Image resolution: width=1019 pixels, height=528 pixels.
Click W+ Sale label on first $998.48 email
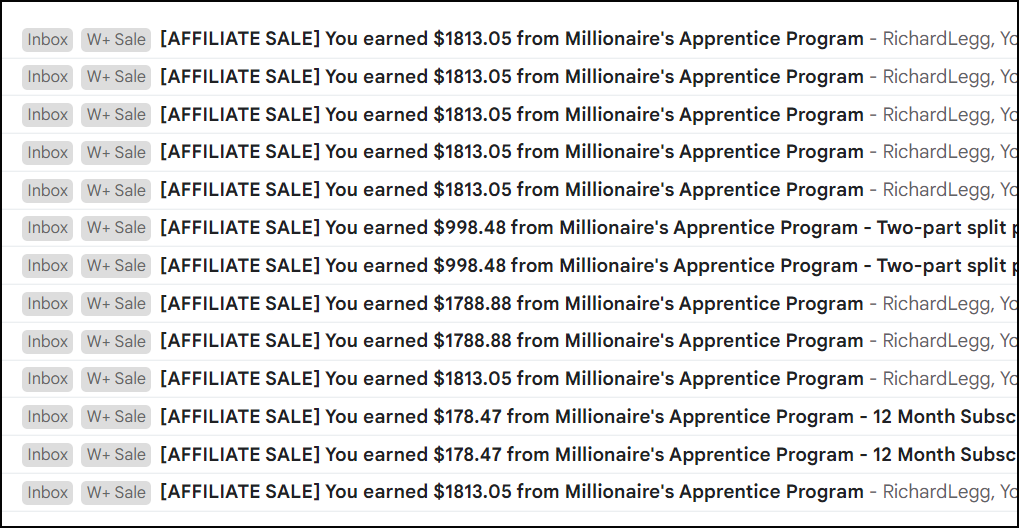(x=116, y=228)
